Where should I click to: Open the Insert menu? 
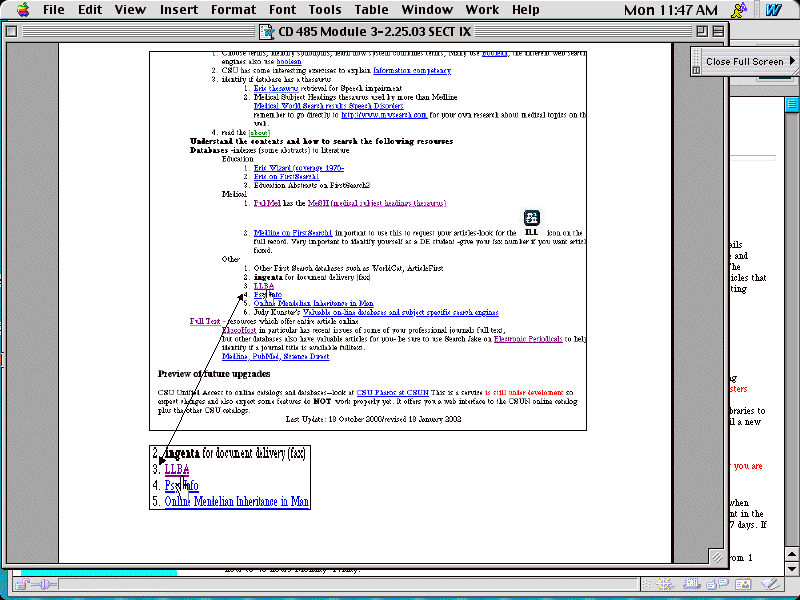(x=179, y=10)
